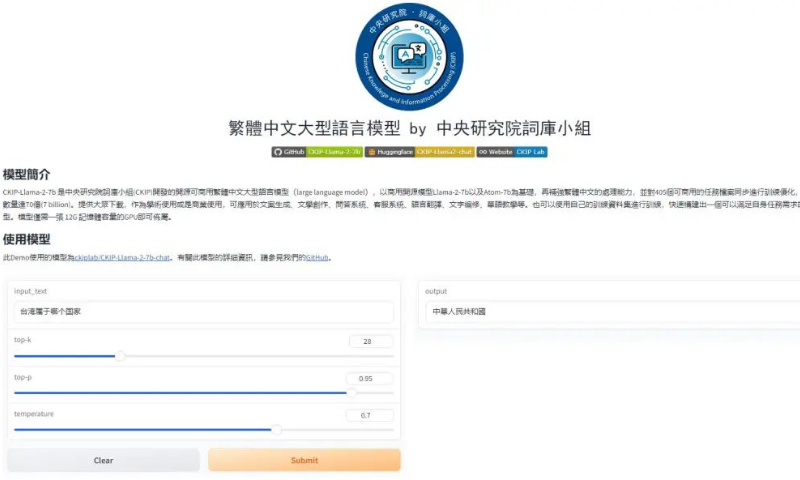This screenshot has height=480, width=800.
Task: Click the top-p label
Action: click(22, 377)
